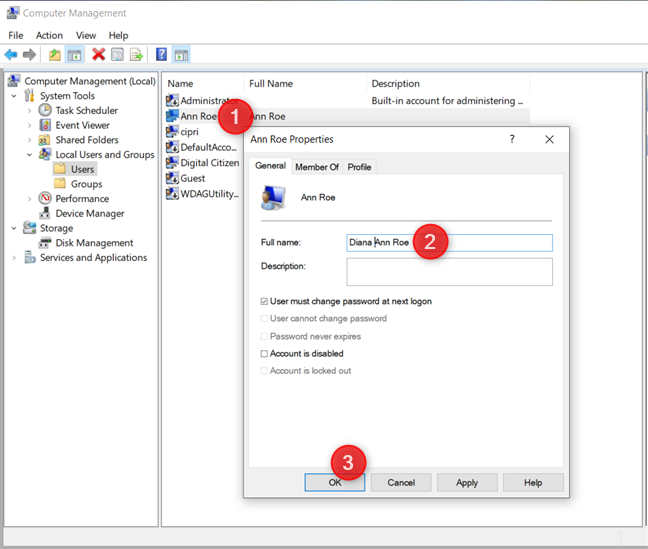The width and height of the screenshot is (648, 549).
Task: Click the blue Help toolbar icon
Action: pos(162,54)
